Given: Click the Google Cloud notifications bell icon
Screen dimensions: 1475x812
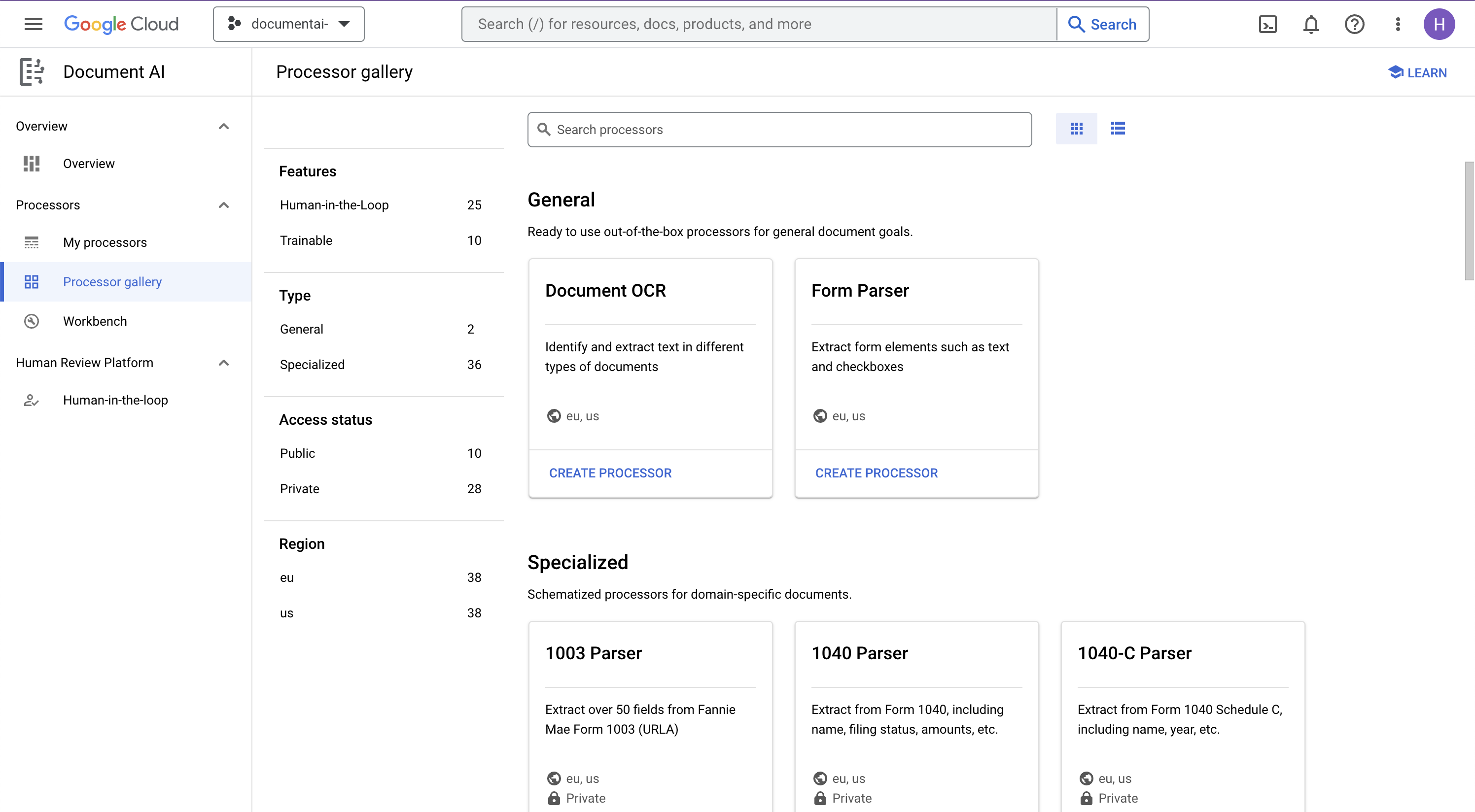Looking at the screenshot, I should tap(1310, 24).
